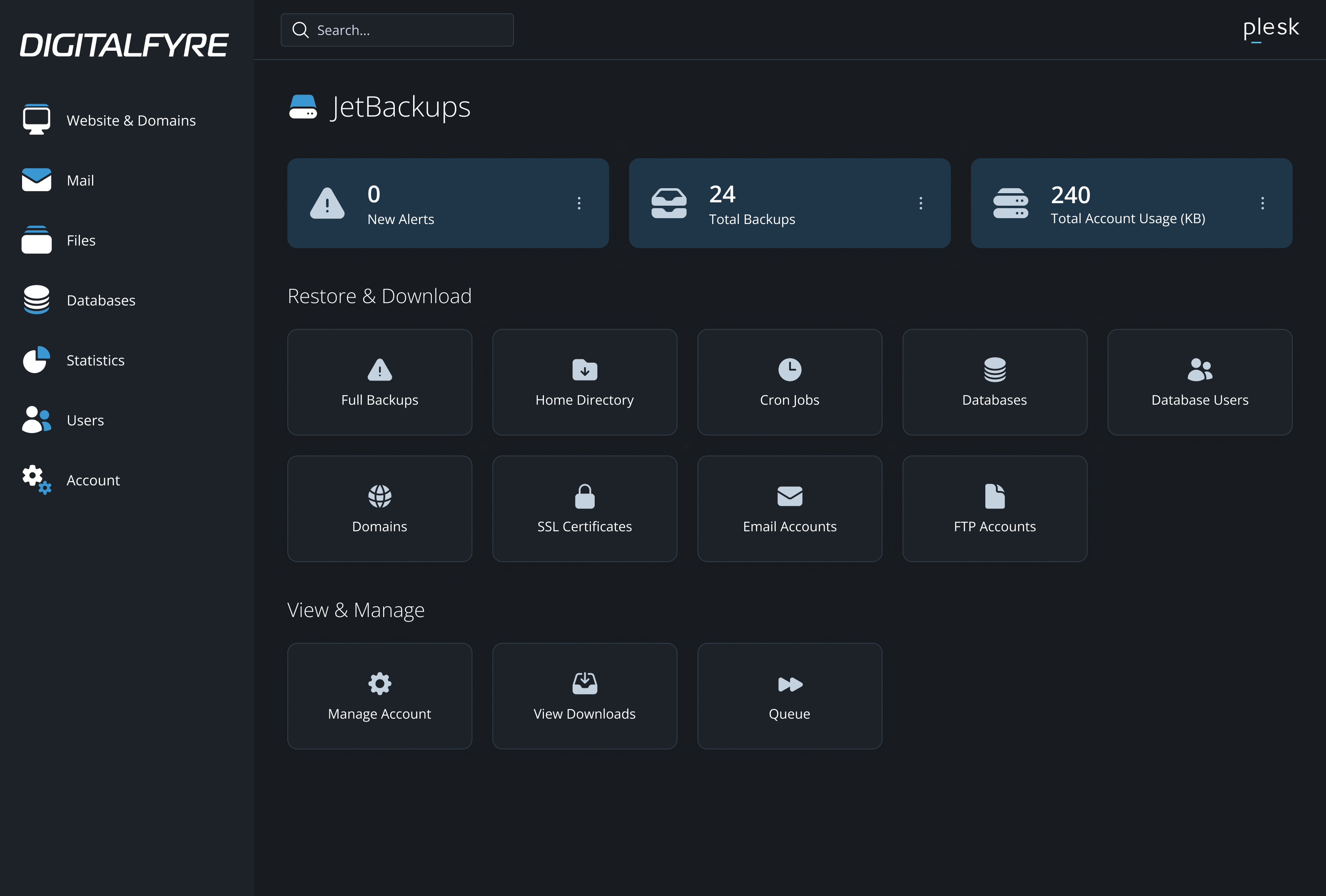Click the 'Restore & Download' heading
1326x896 pixels.
[379, 296]
